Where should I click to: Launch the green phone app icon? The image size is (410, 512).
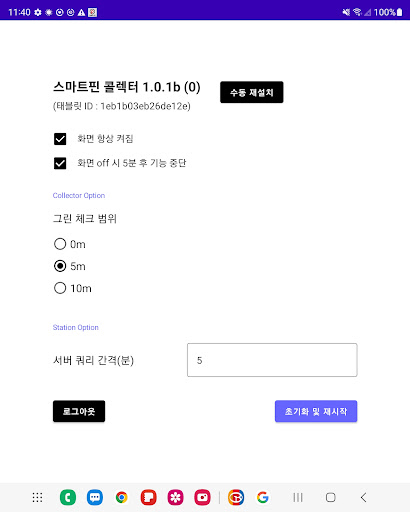[x=68, y=497]
